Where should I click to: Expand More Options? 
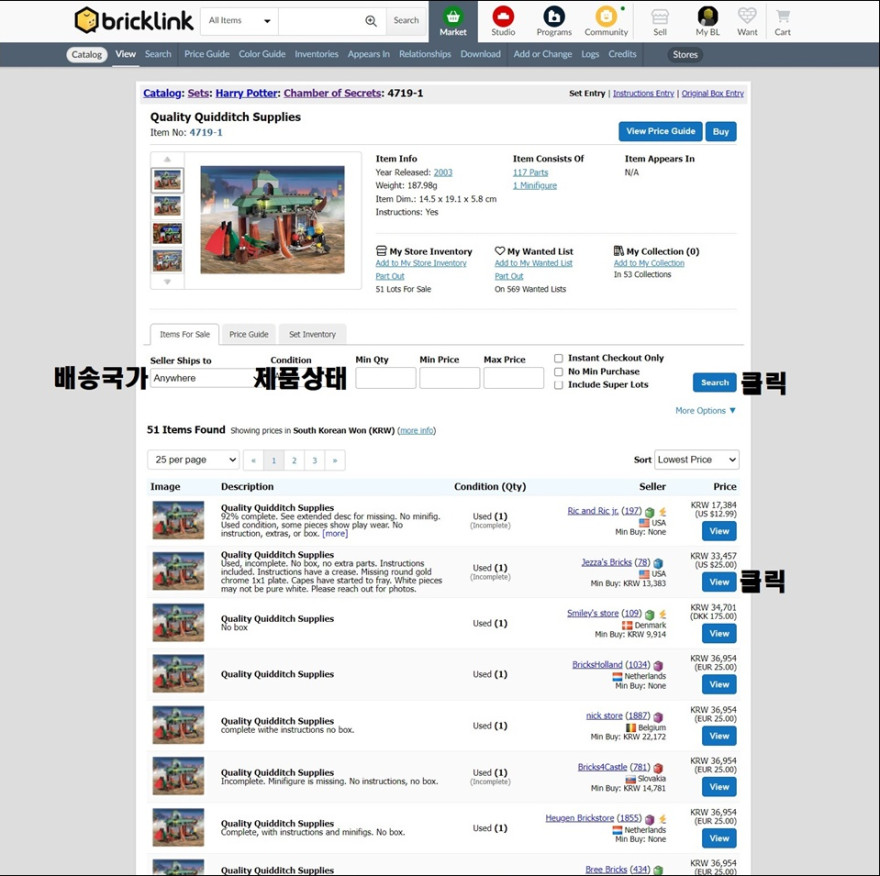point(705,411)
